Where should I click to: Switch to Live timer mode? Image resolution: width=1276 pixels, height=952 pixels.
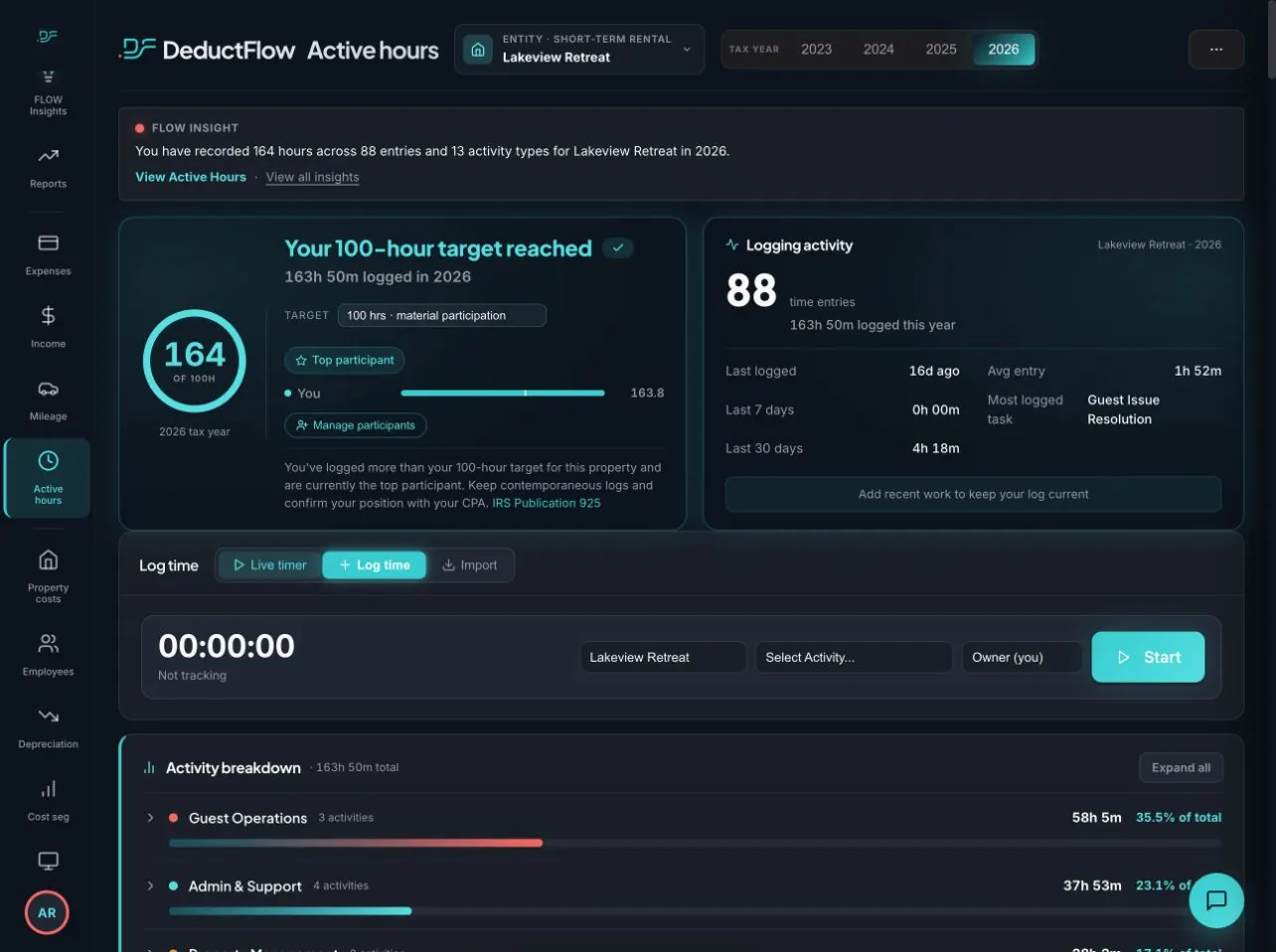pos(269,564)
